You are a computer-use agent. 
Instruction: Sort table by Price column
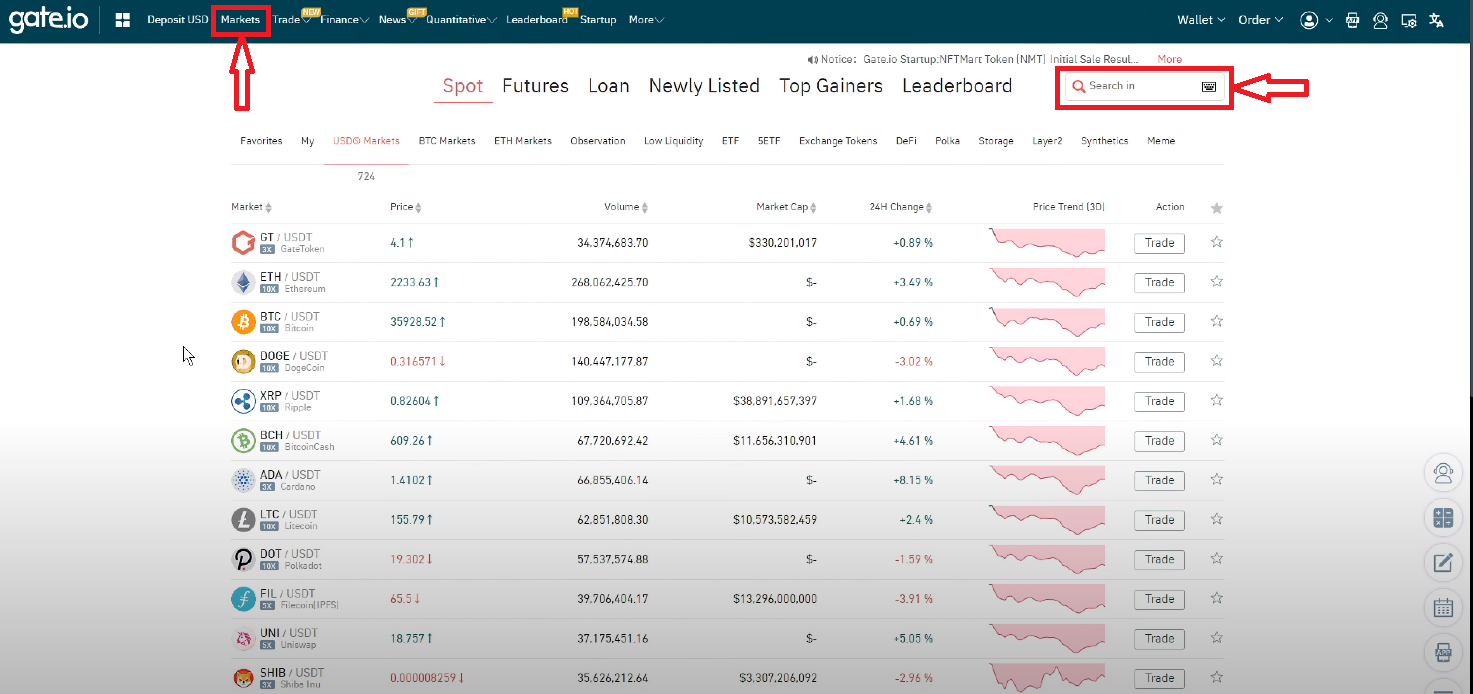tap(405, 207)
